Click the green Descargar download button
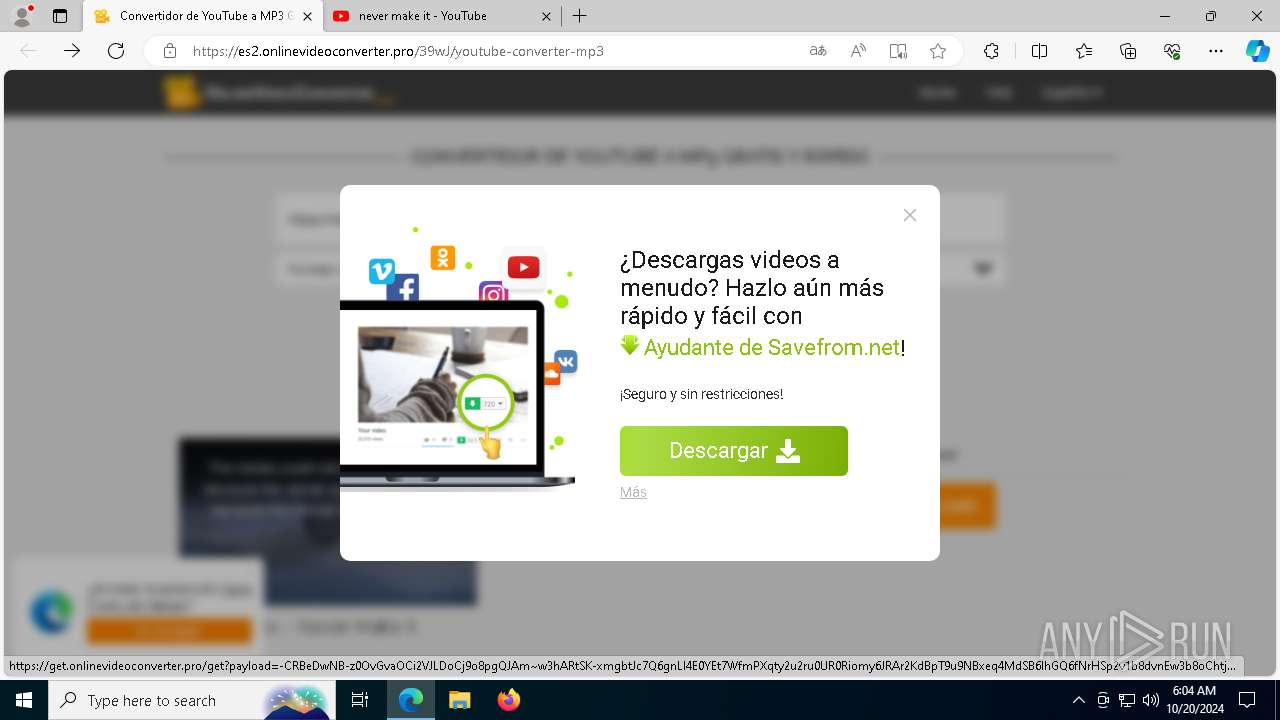The height and width of the screenshot is (720, 1280). point(733,451)
